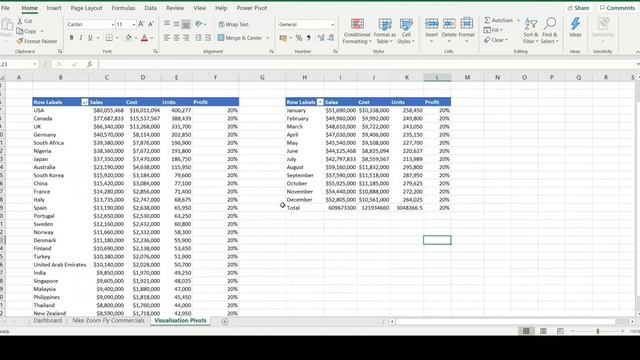640x360 pixels.
Task: Open the Page Layout tab
Action: (86, 8)
